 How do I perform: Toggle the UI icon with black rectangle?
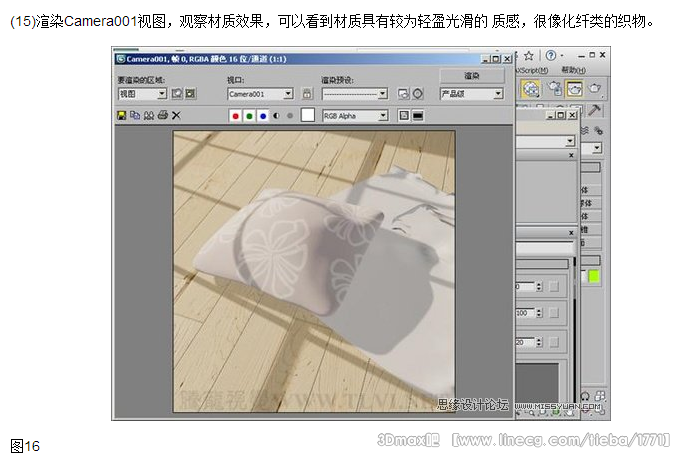point(418,116)
